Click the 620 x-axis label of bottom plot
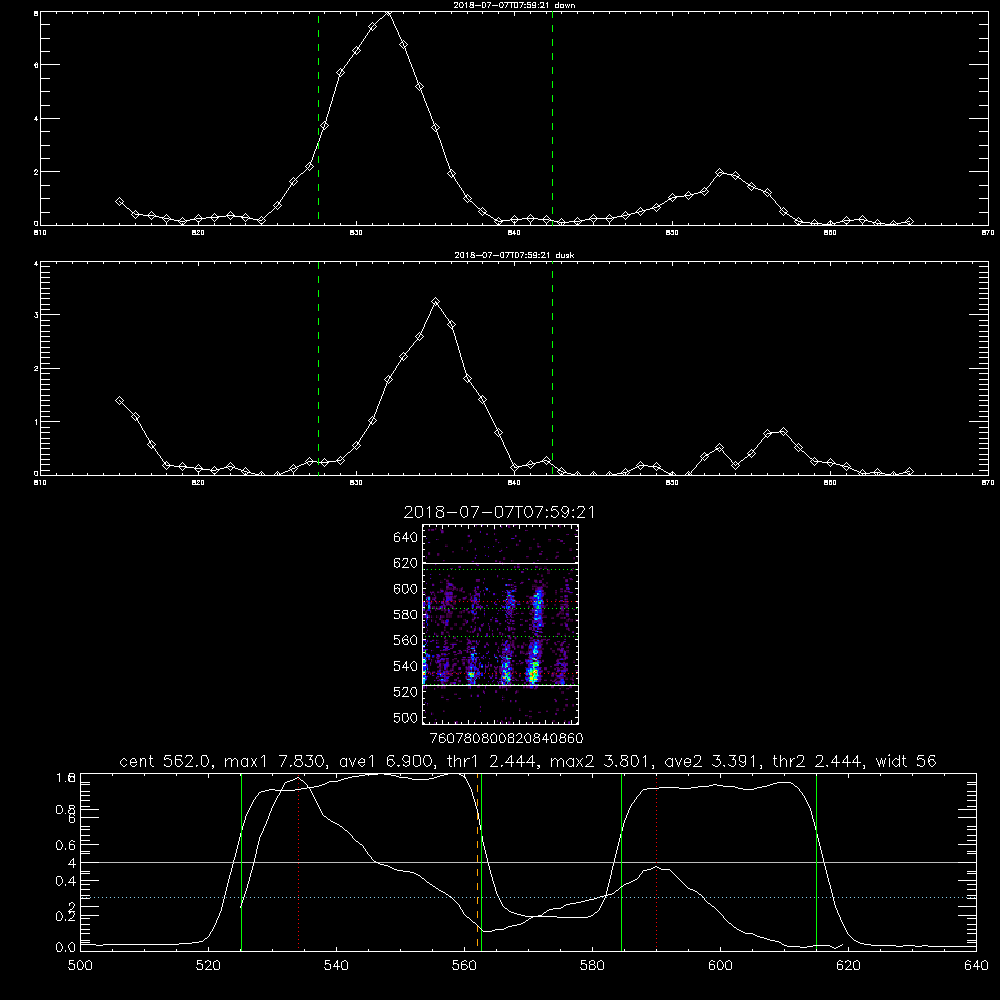Screen dimensions: 1000x1000 (x=848, y=966)
